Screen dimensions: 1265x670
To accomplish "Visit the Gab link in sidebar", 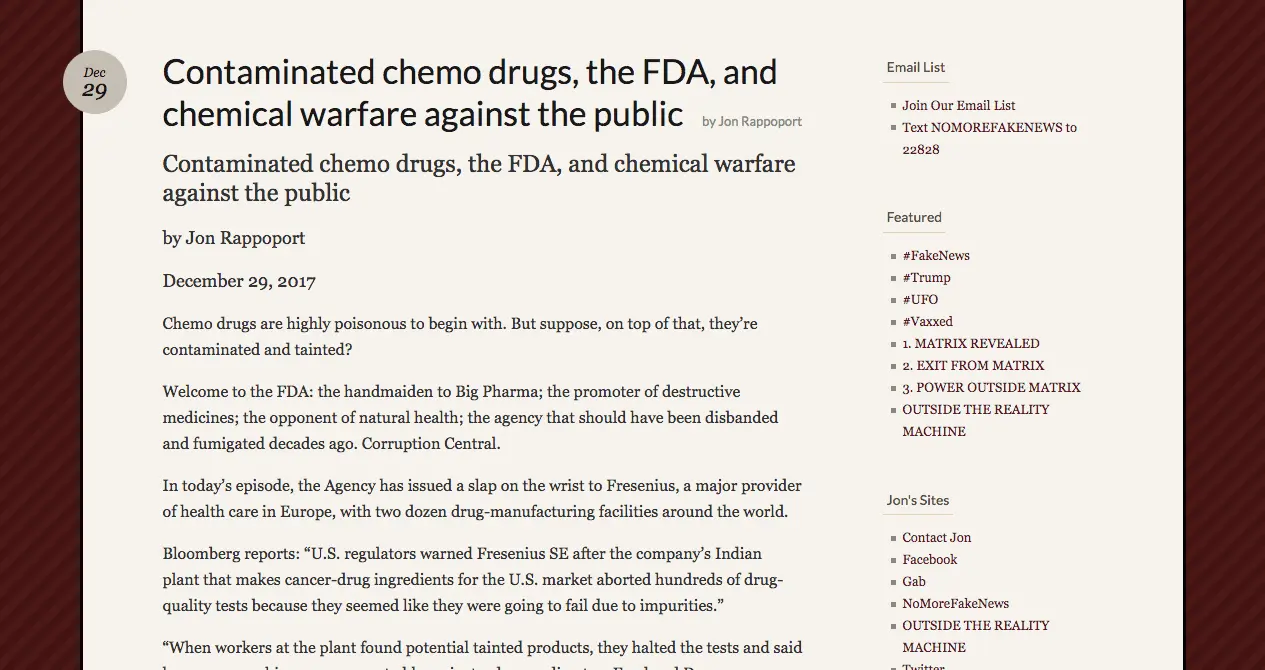I will (913, 581).
